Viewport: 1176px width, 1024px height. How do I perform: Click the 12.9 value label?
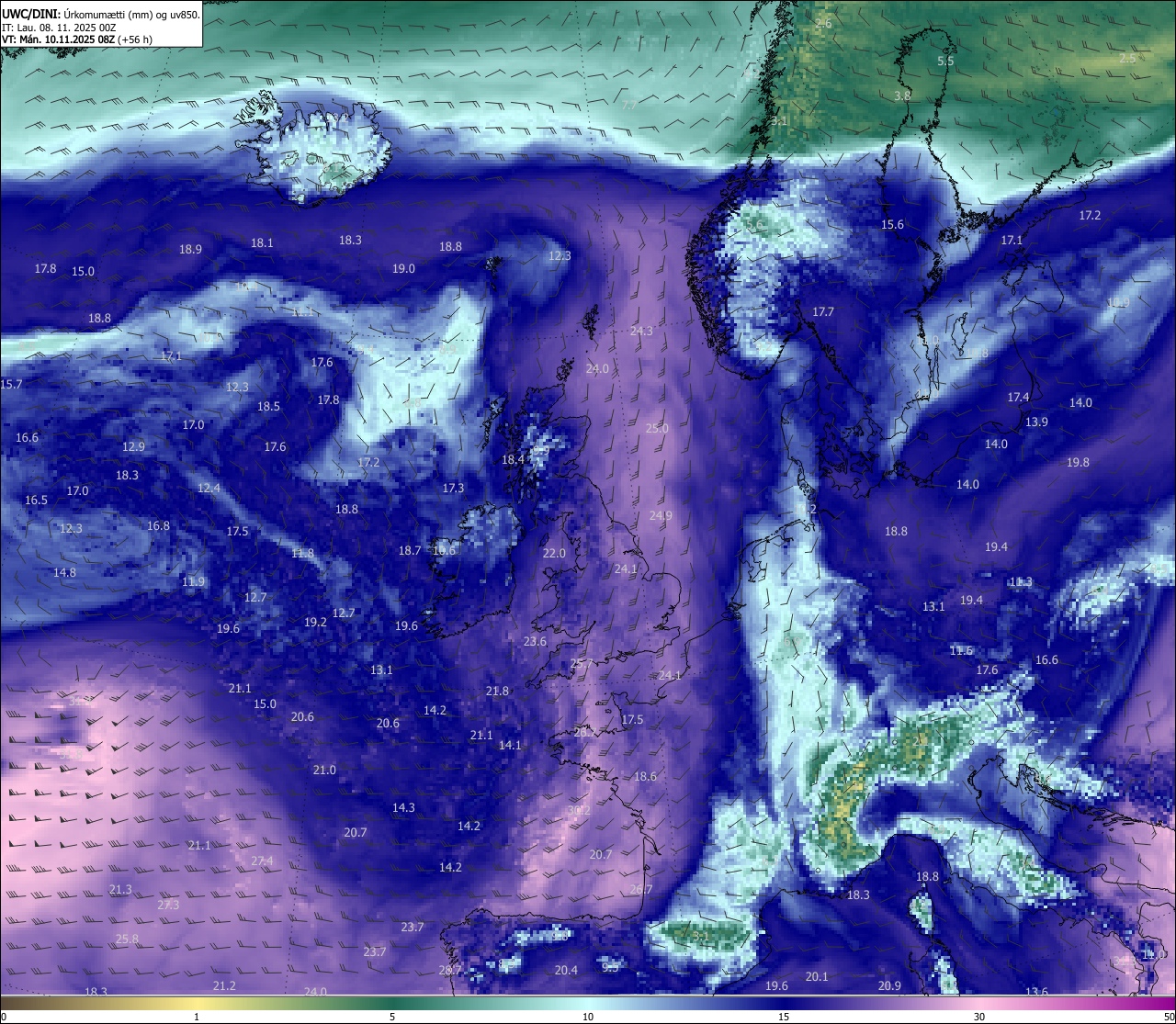133,446
